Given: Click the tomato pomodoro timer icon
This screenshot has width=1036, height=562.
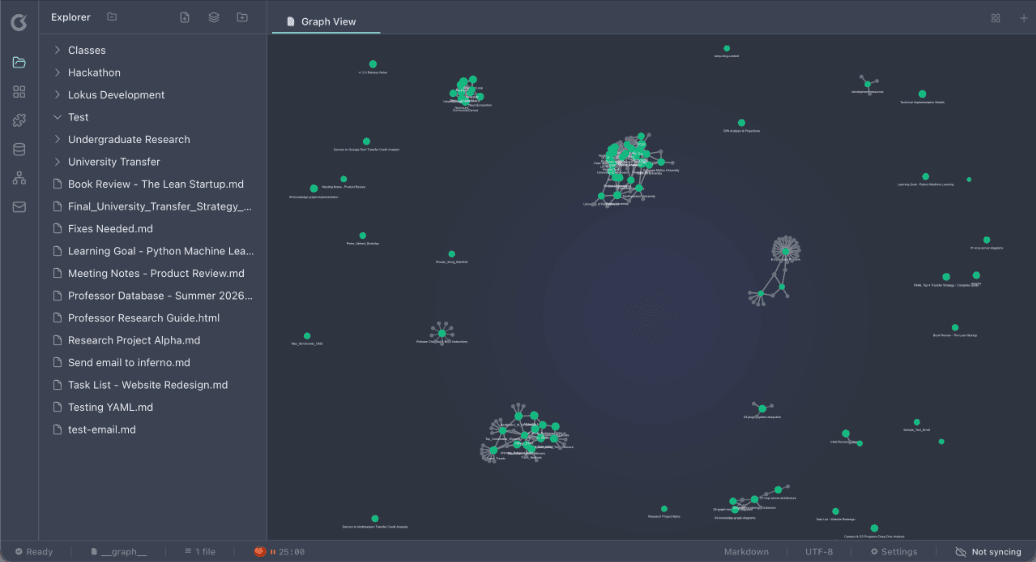Looking at the screenshot, I should (x=260, y=551).
